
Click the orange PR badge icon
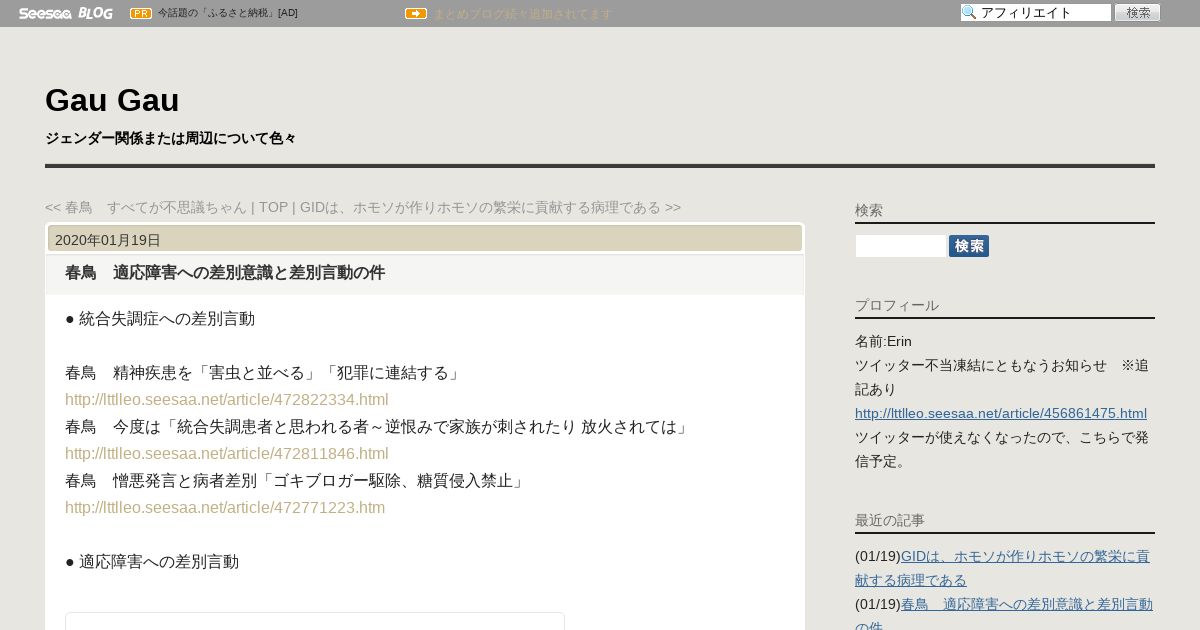[141, 13]
